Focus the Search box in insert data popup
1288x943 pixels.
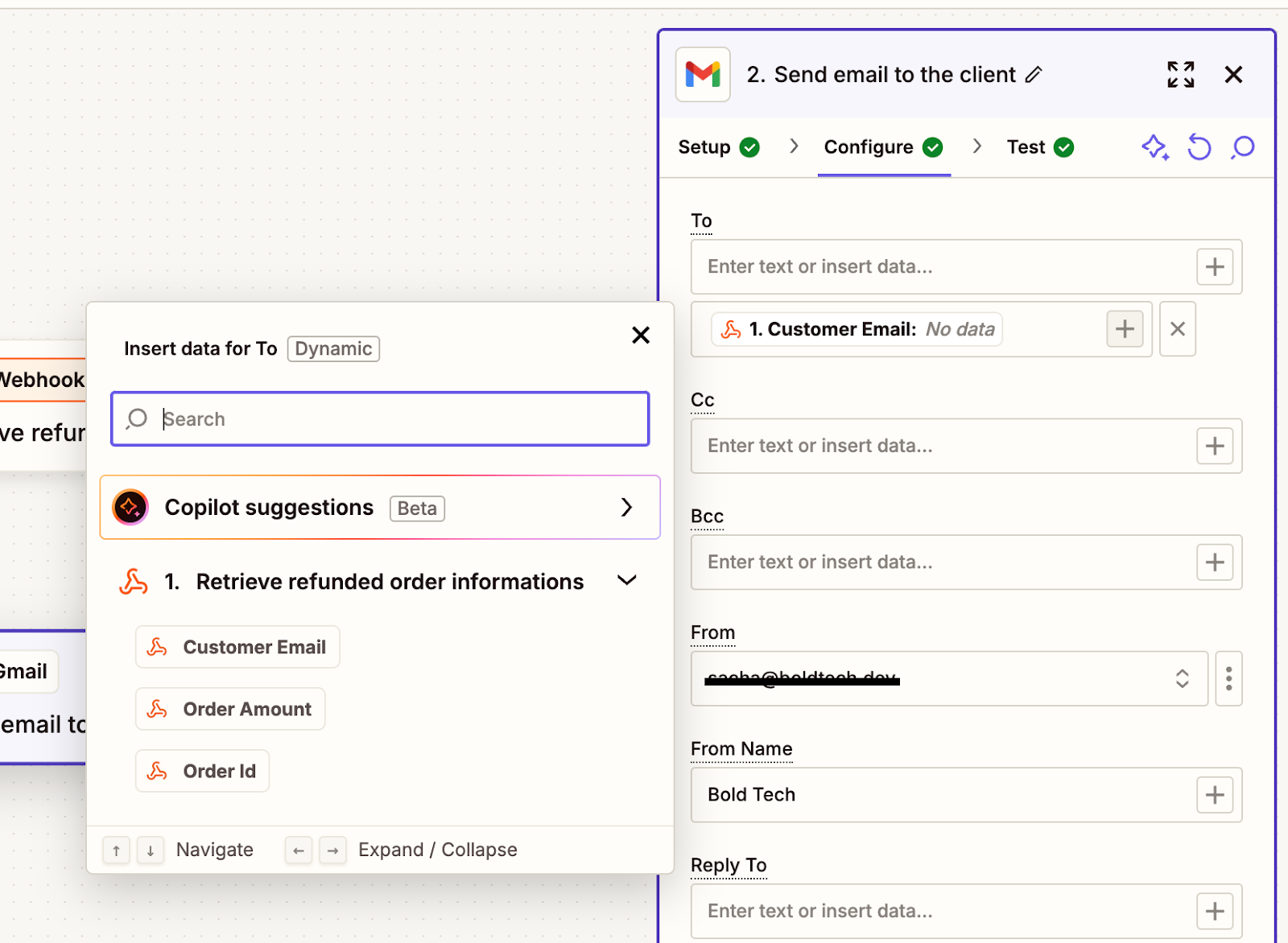[380, 418]
